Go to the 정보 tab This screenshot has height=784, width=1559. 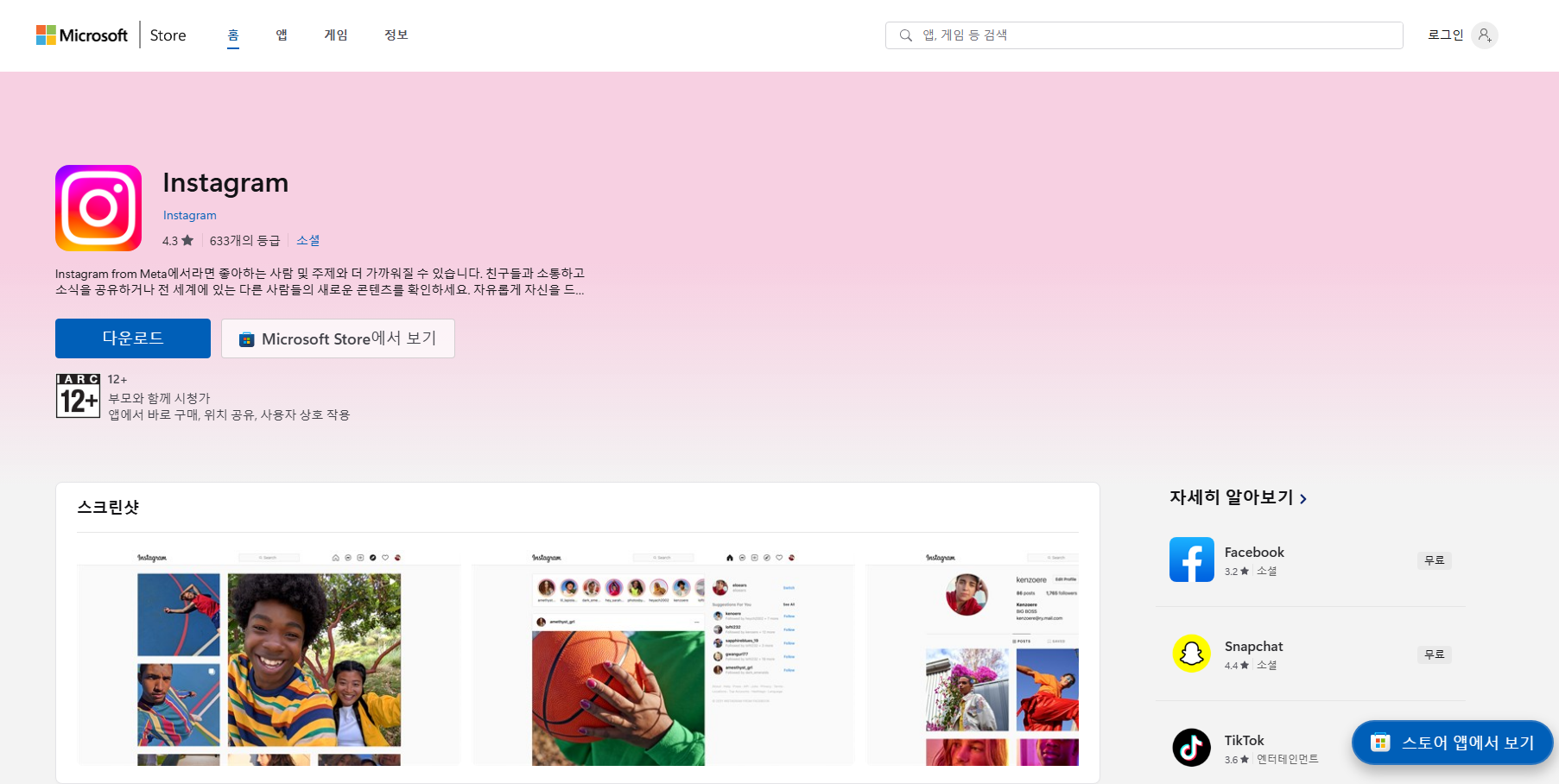(396, 35)
